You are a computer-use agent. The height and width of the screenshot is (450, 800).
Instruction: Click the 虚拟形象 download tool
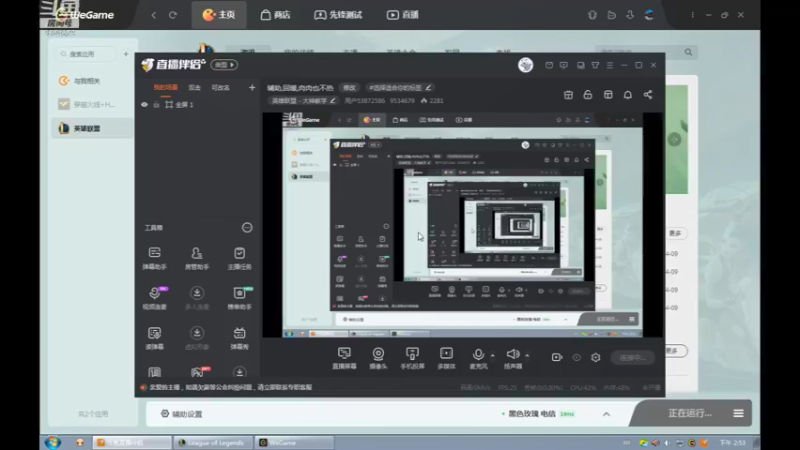[196, 338]
